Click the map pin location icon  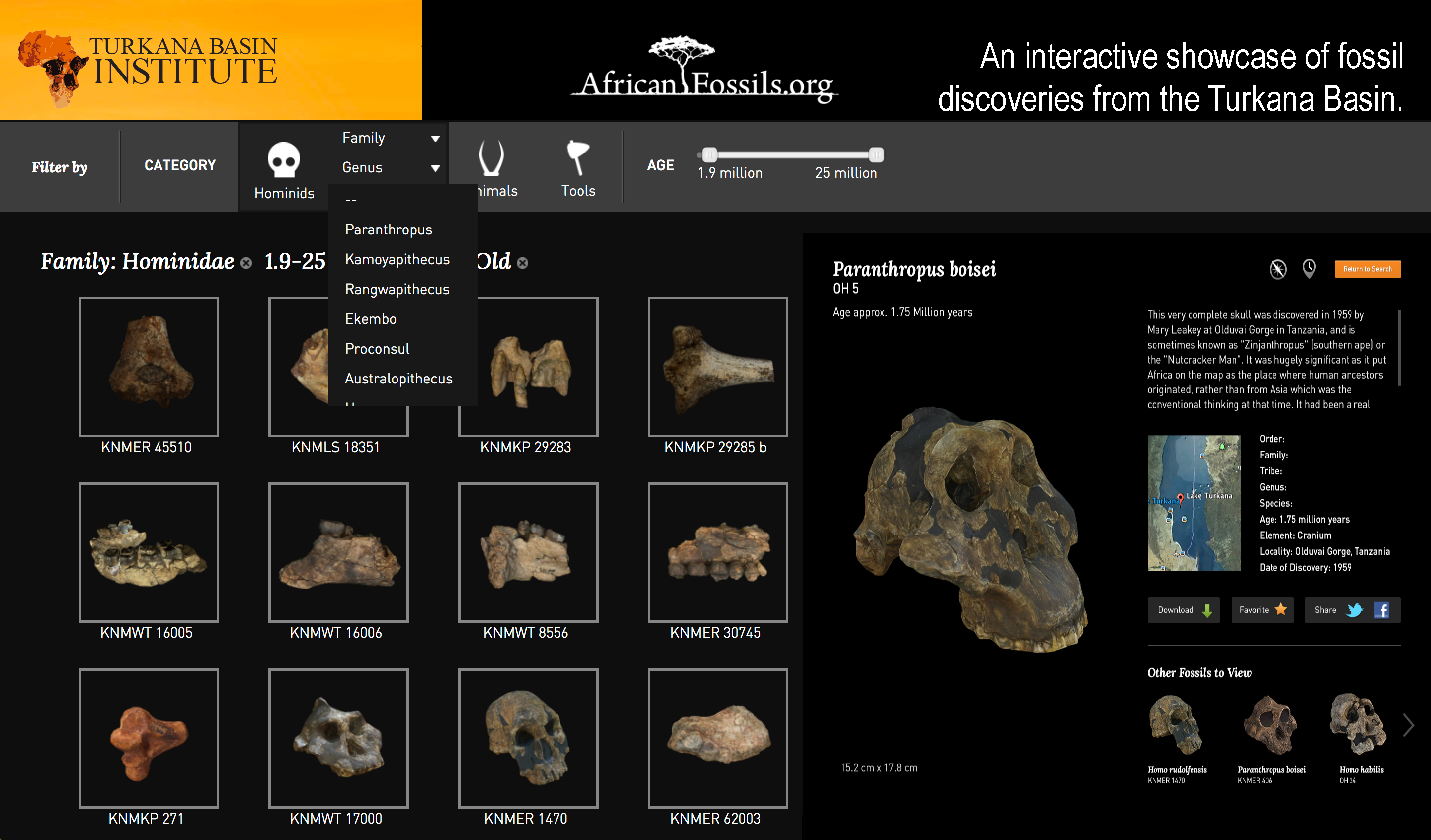[1309, 268]
